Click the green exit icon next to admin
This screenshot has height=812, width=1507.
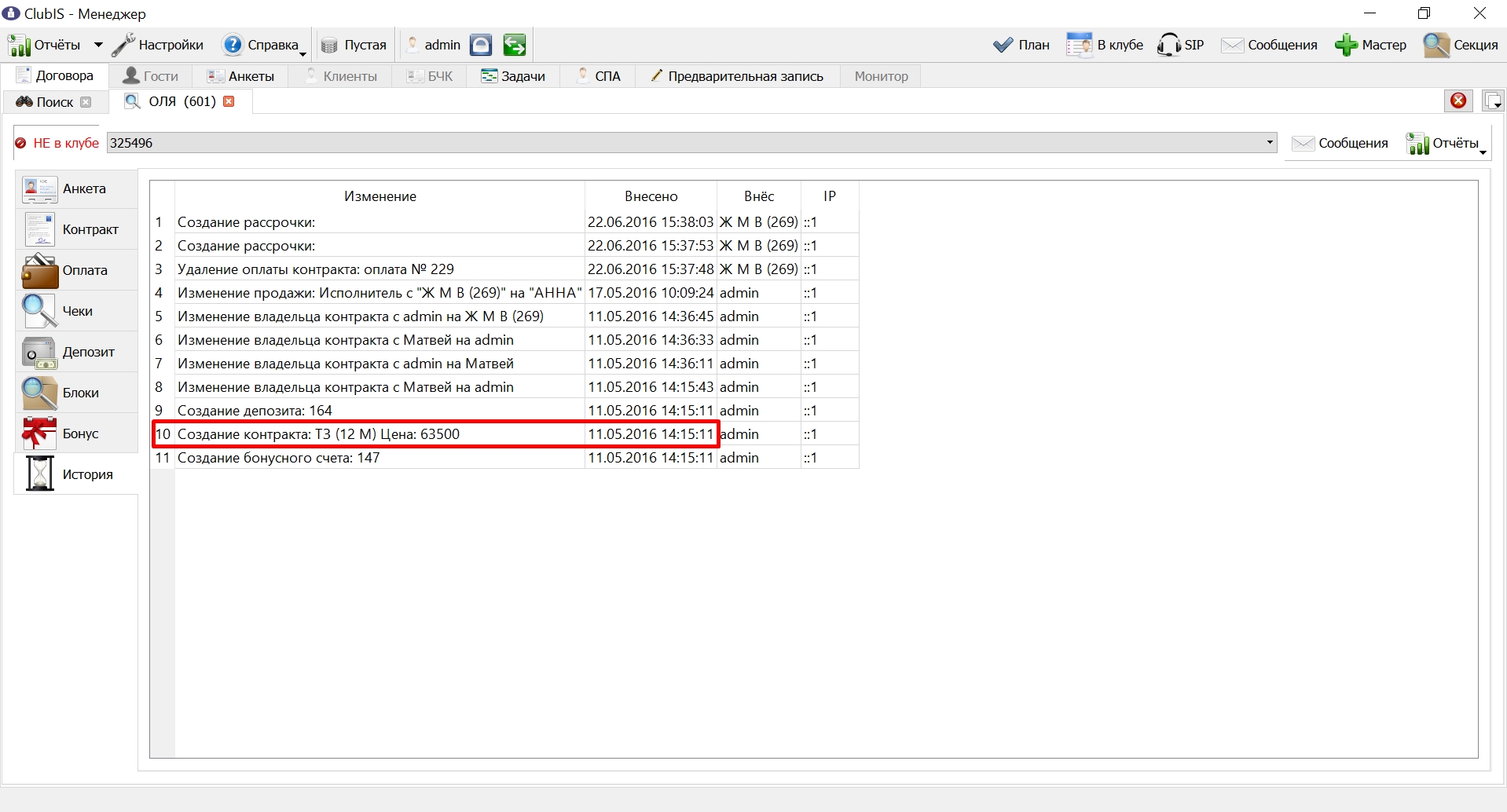coord(515,45)
